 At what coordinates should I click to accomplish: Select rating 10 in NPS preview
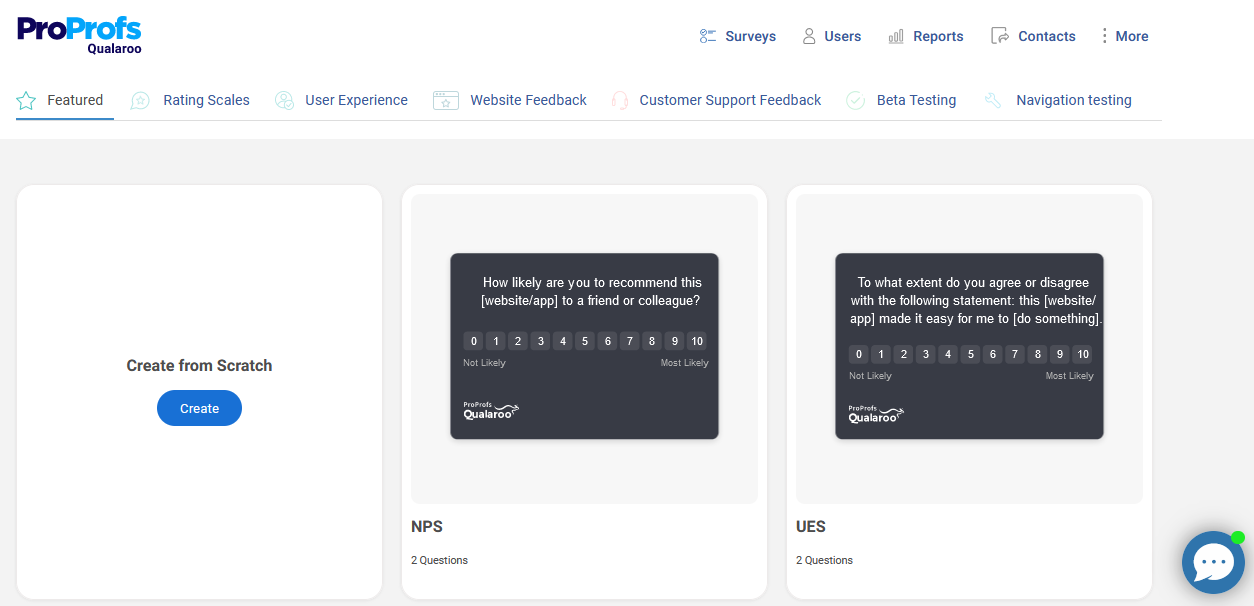tap(696, 341)
